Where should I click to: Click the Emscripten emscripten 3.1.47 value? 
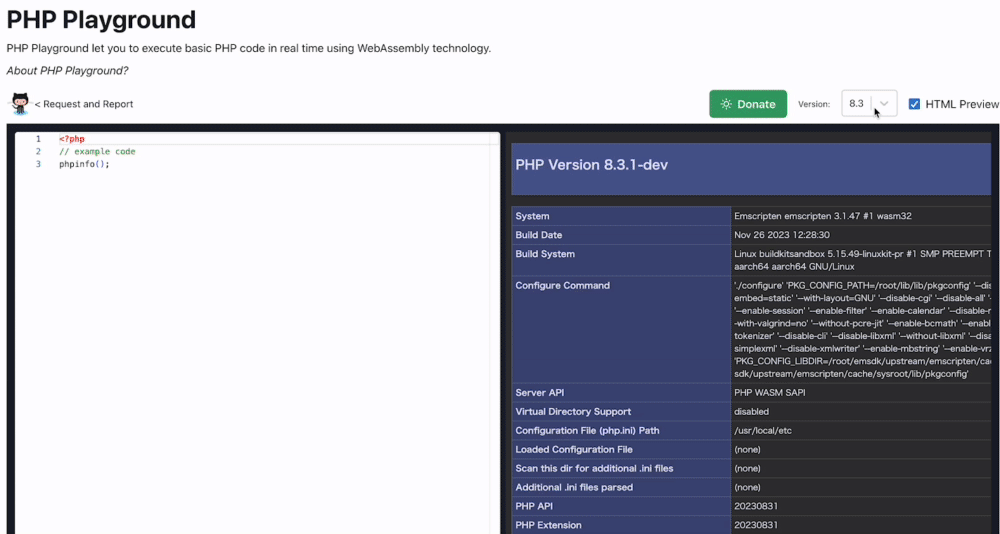point(823,216)
